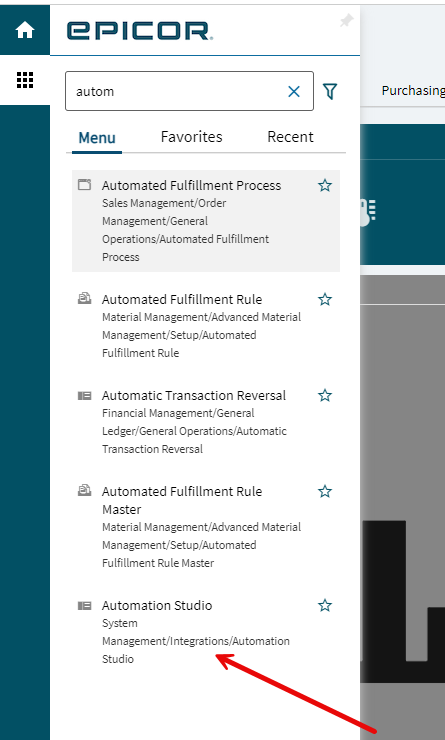The width and height of the screenshot is (445, 740).
Task: Open the Home icon in sidebar
Action: pos(25,31)
